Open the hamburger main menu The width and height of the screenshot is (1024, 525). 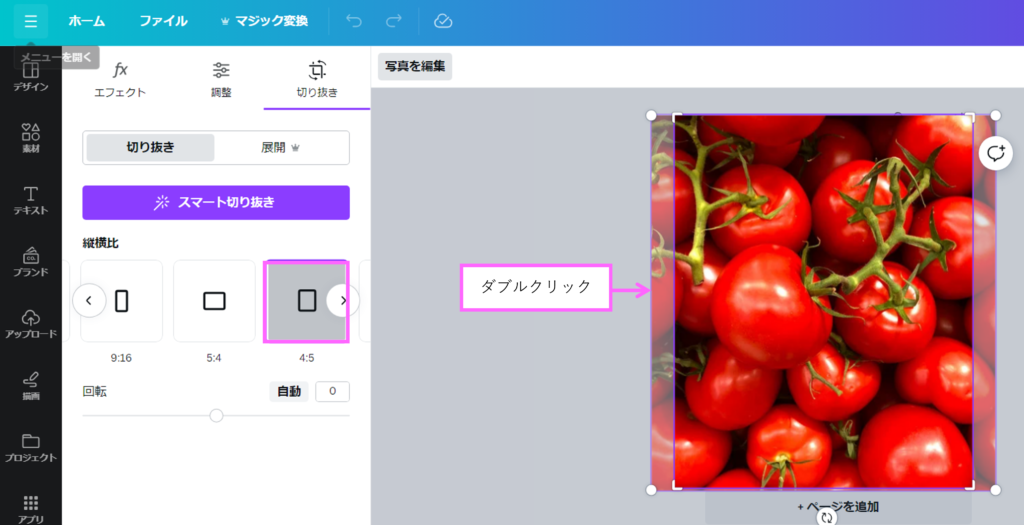tap(30, 21)
